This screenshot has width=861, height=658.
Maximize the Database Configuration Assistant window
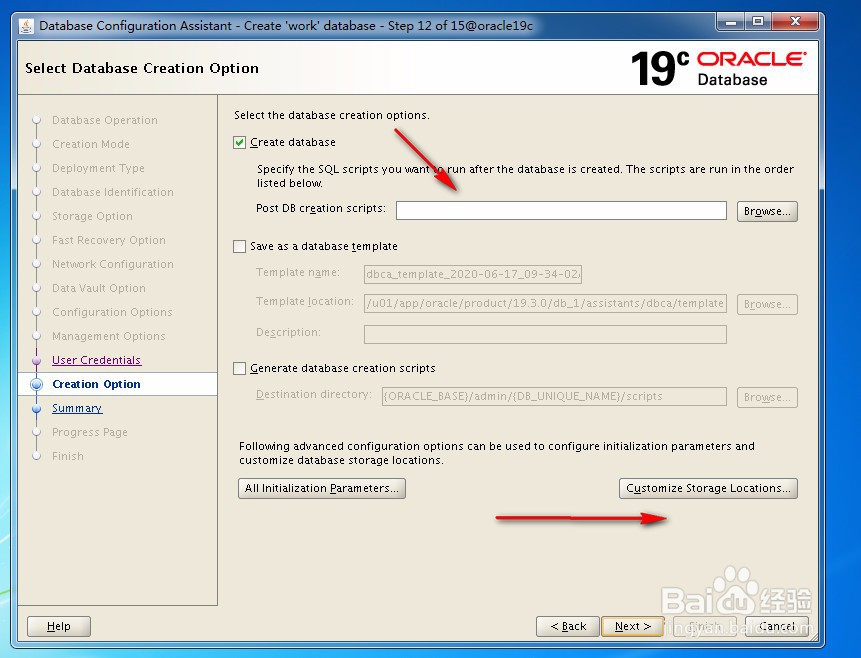(758, 22)
